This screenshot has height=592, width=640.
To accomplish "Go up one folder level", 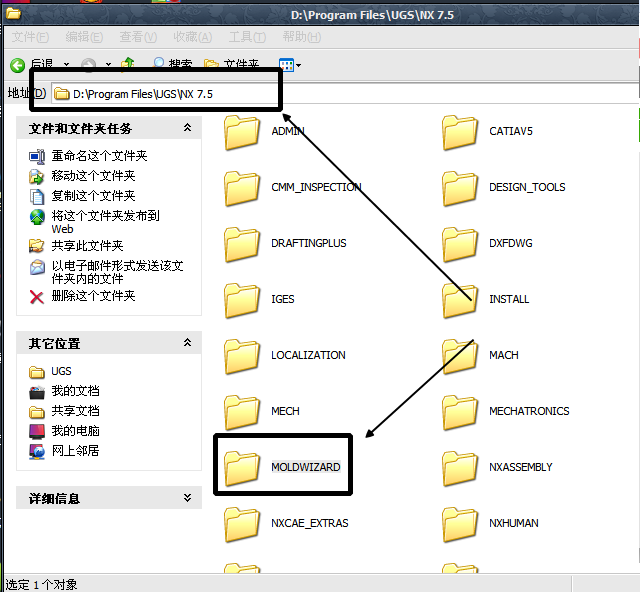I will tap(128, 65).
